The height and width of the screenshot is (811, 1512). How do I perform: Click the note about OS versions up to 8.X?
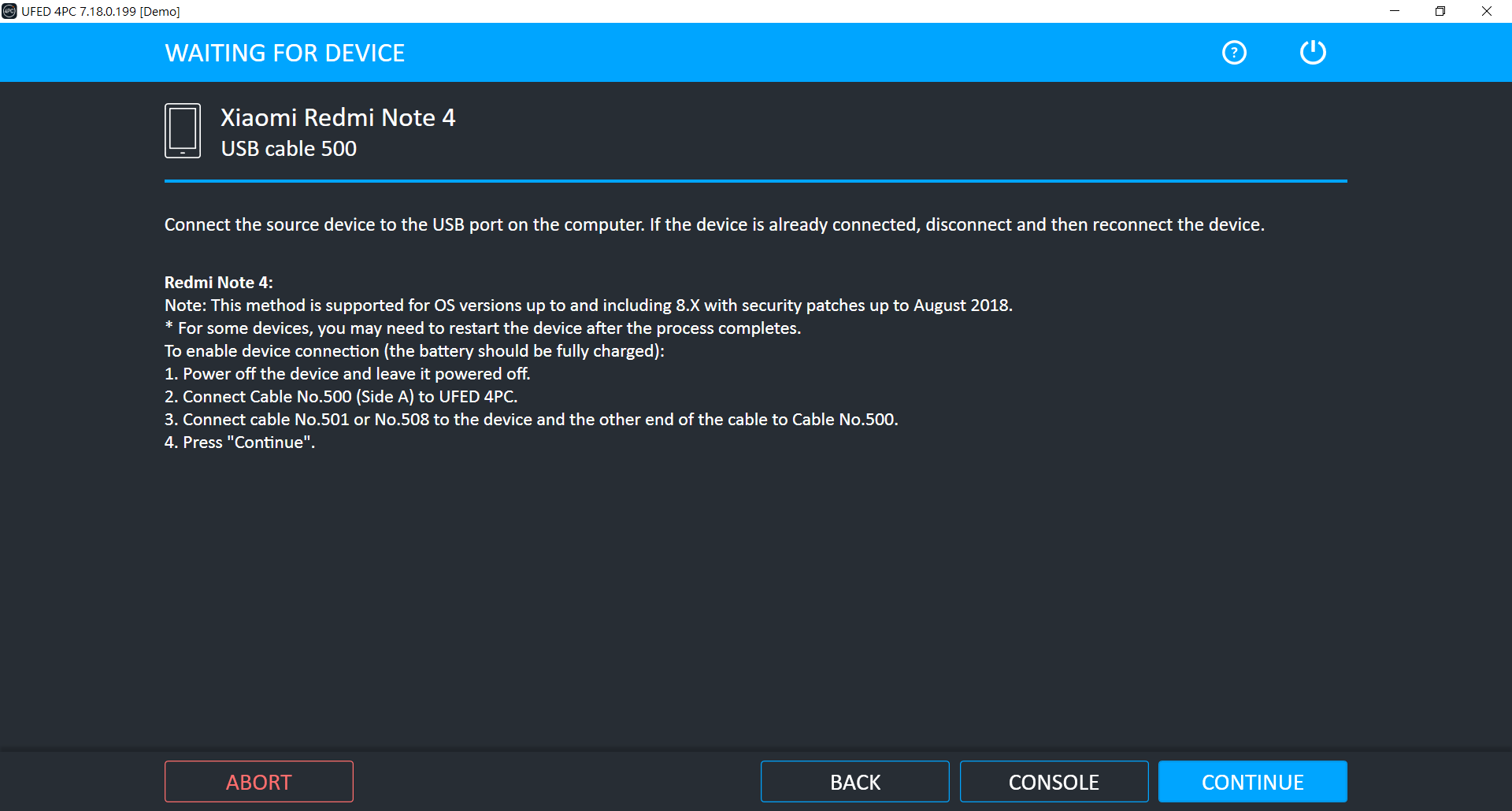coord(589,306)
